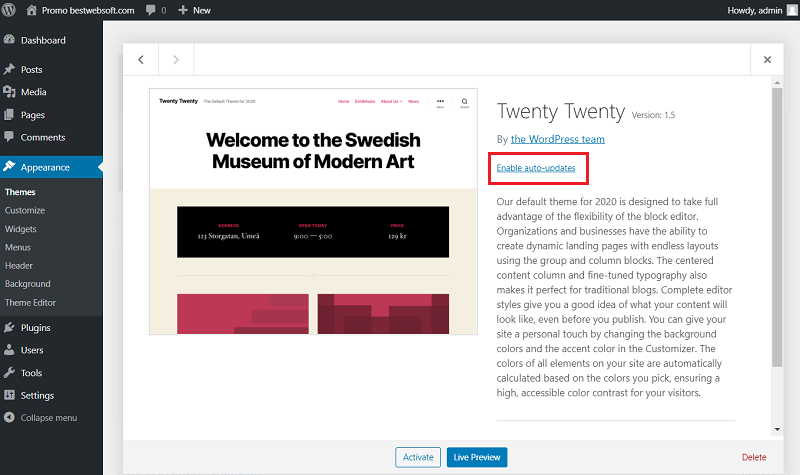Click the Media library icon
The width and height of the screenshot is (800, 475).
pos(9,91)
